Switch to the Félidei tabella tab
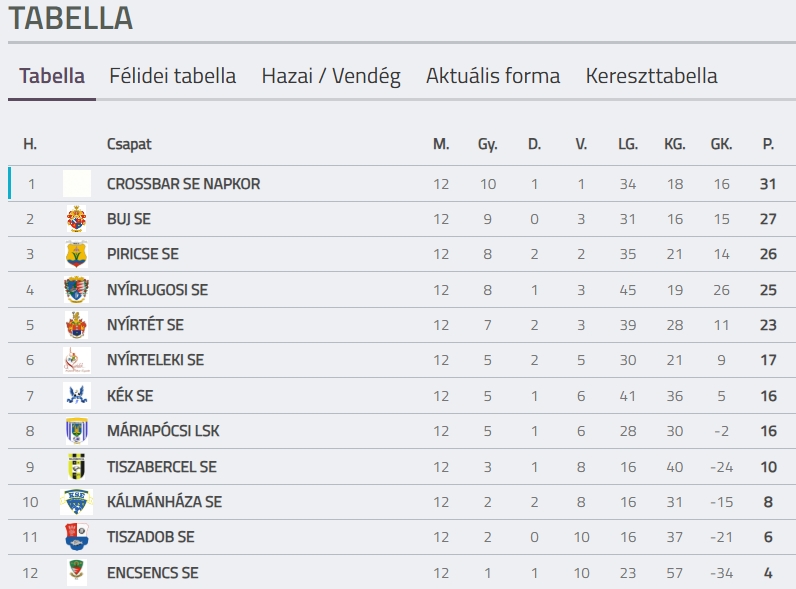796x589 pixels. (x=173, y=76)
